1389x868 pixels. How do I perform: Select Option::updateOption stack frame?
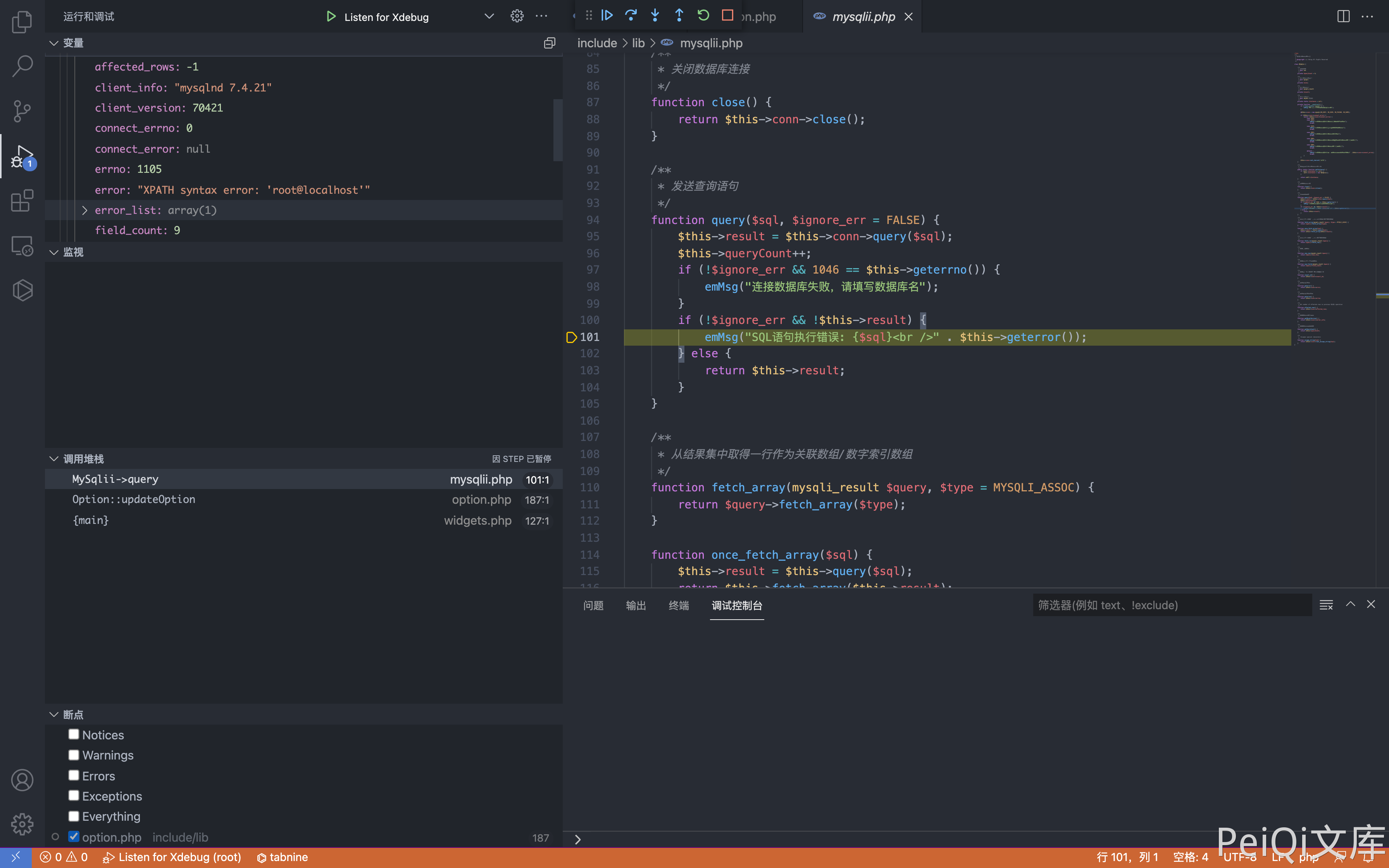(134, 499)
